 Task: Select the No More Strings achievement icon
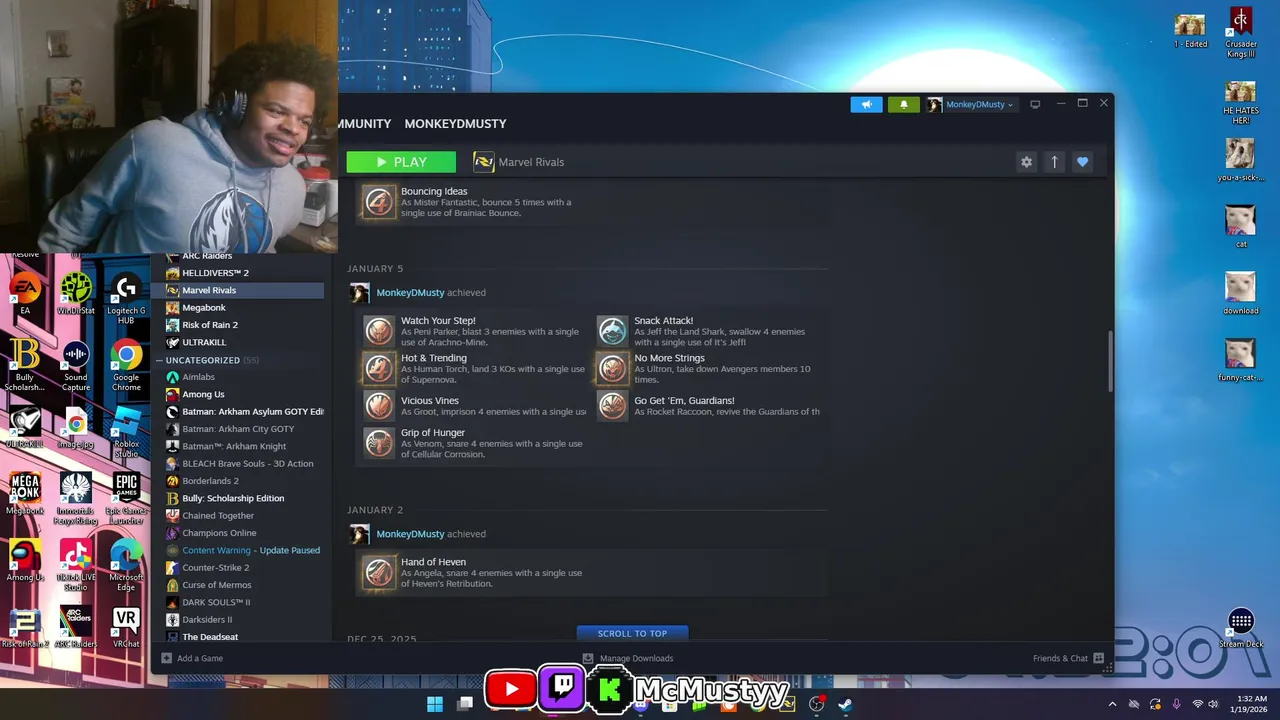[612, 368]
